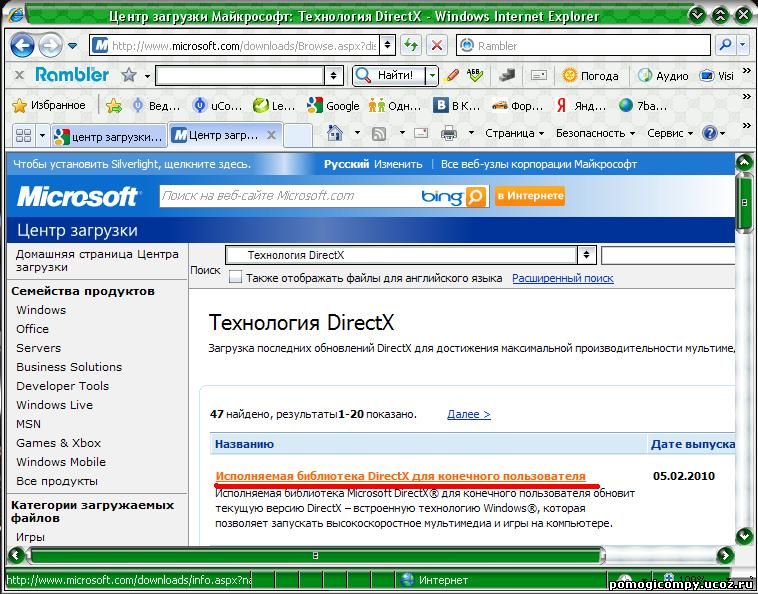Switch to the центр загрузки Google tab
Image resolution: width=758 pixels, height=594 pixels.
coord(109,137)
